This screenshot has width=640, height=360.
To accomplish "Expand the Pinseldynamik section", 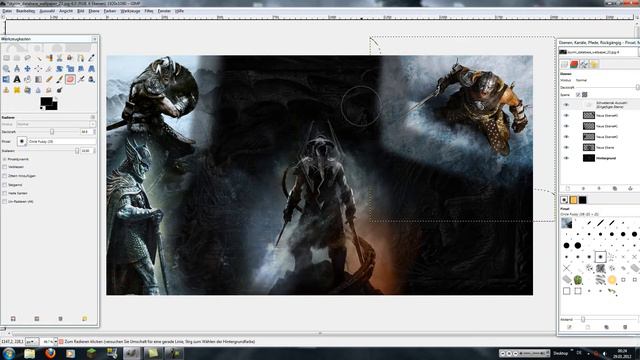I will click(x=4, y=159).
